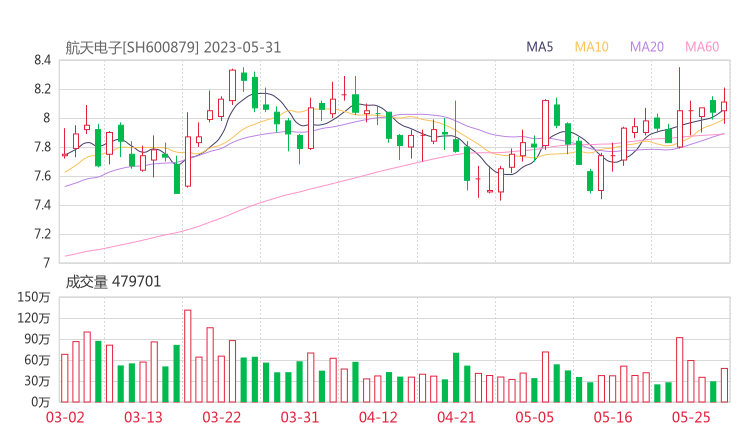Click the 8.4 price axis label

[x=42, y=60]
